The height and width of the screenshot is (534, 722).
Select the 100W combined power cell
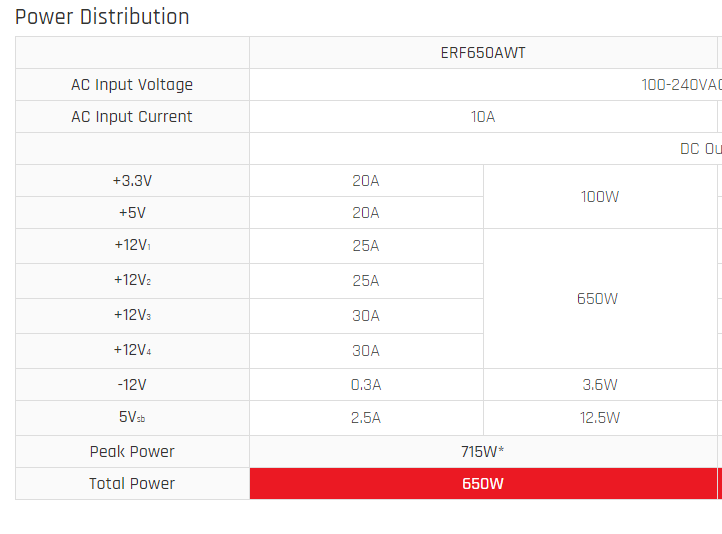click(x=600, y=197)
